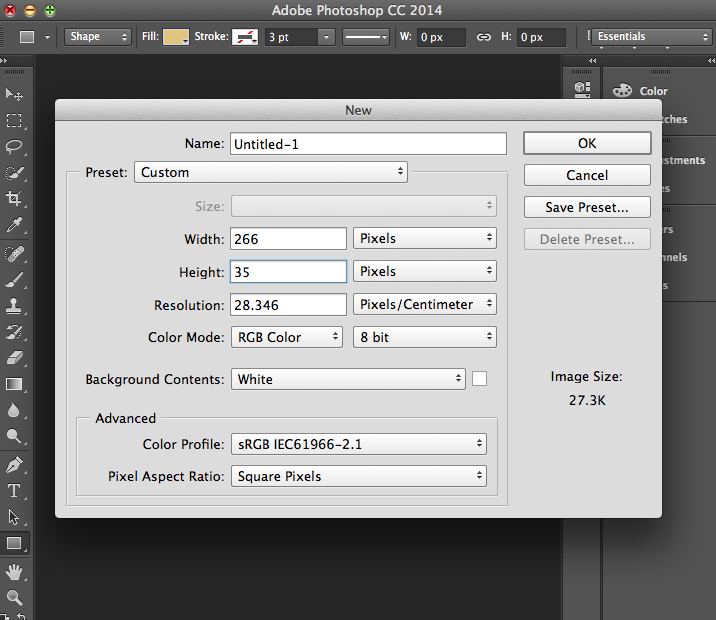Select the Lasso tool
This screenshot has height=620, width=716.
(14, 147)
